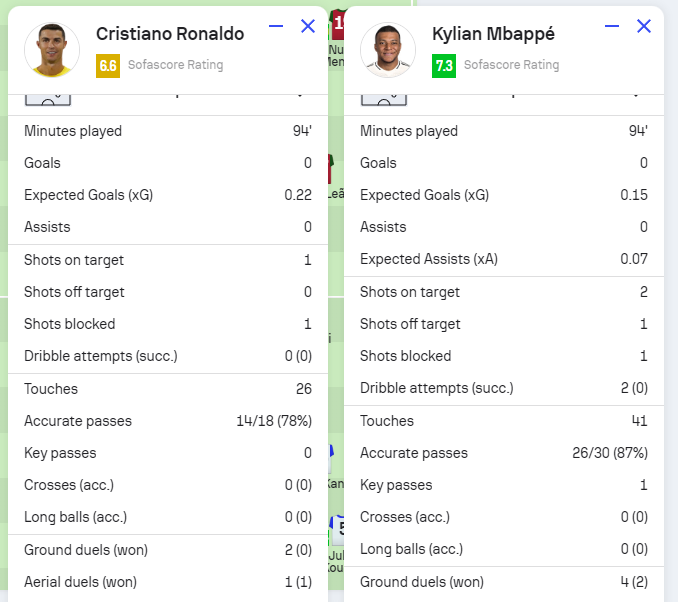The image size is (678, 602).
Task: Minimize the Cristiano Ronaldo stats panel
Action: [276, 26]
